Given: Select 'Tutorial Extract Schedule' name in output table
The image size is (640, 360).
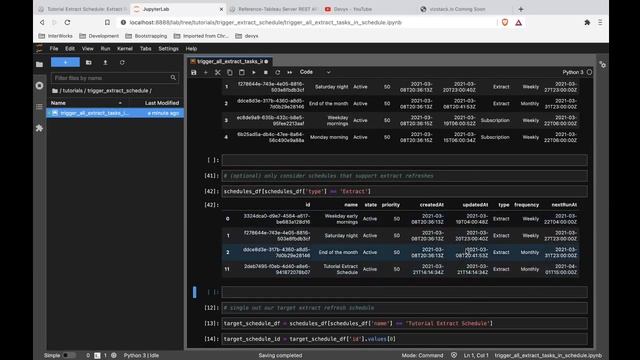Looking at the screenshot, I should point(341,269).
